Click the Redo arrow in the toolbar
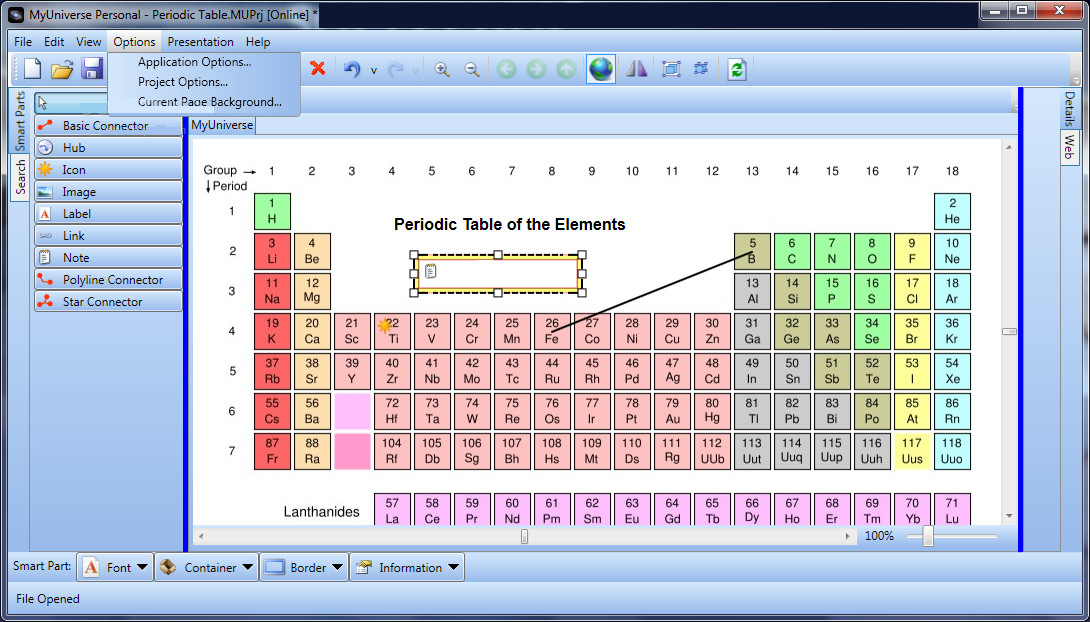Viewport: 1090px width, 622px height. 396,69
